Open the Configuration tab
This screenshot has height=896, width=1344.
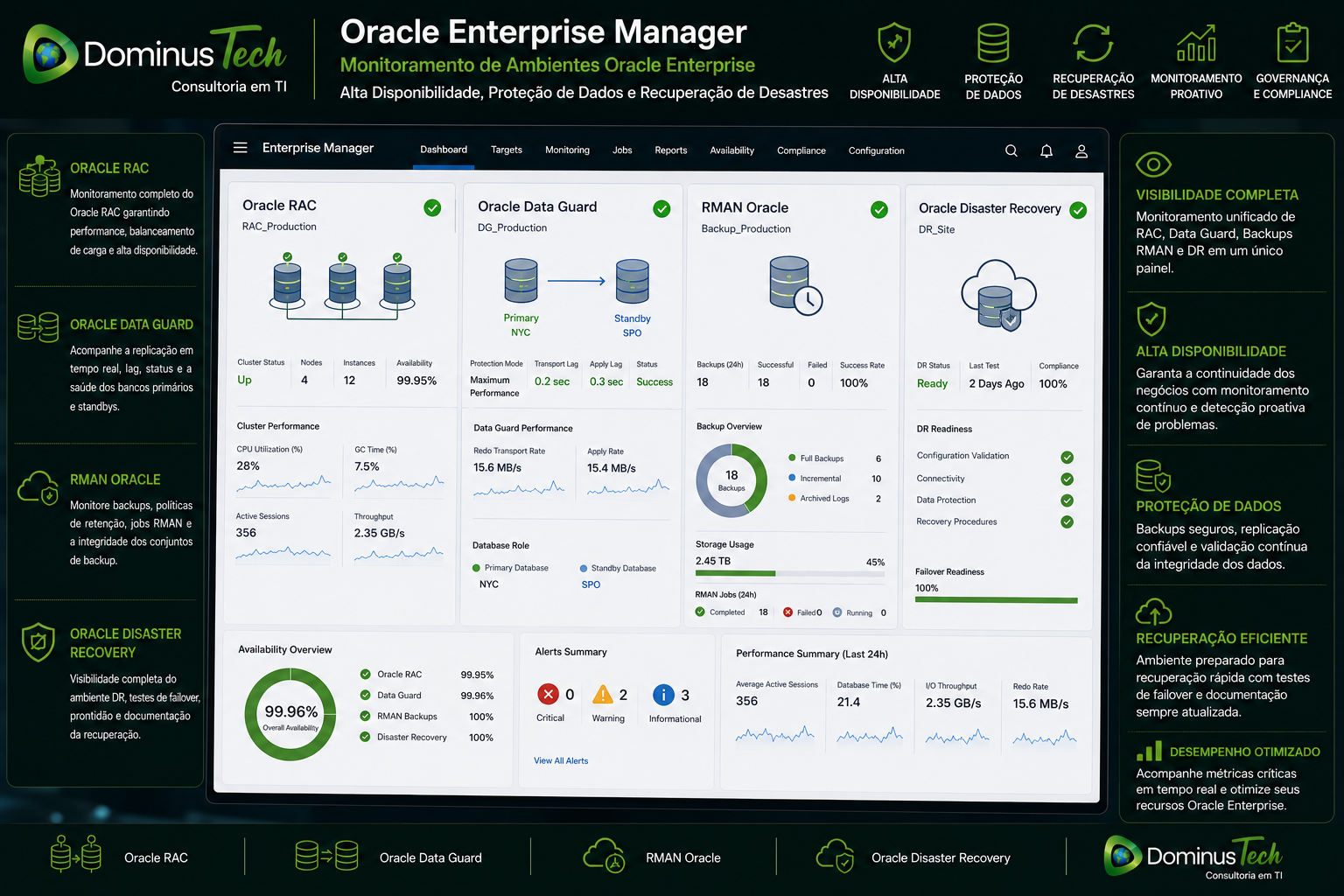point(877,150)
